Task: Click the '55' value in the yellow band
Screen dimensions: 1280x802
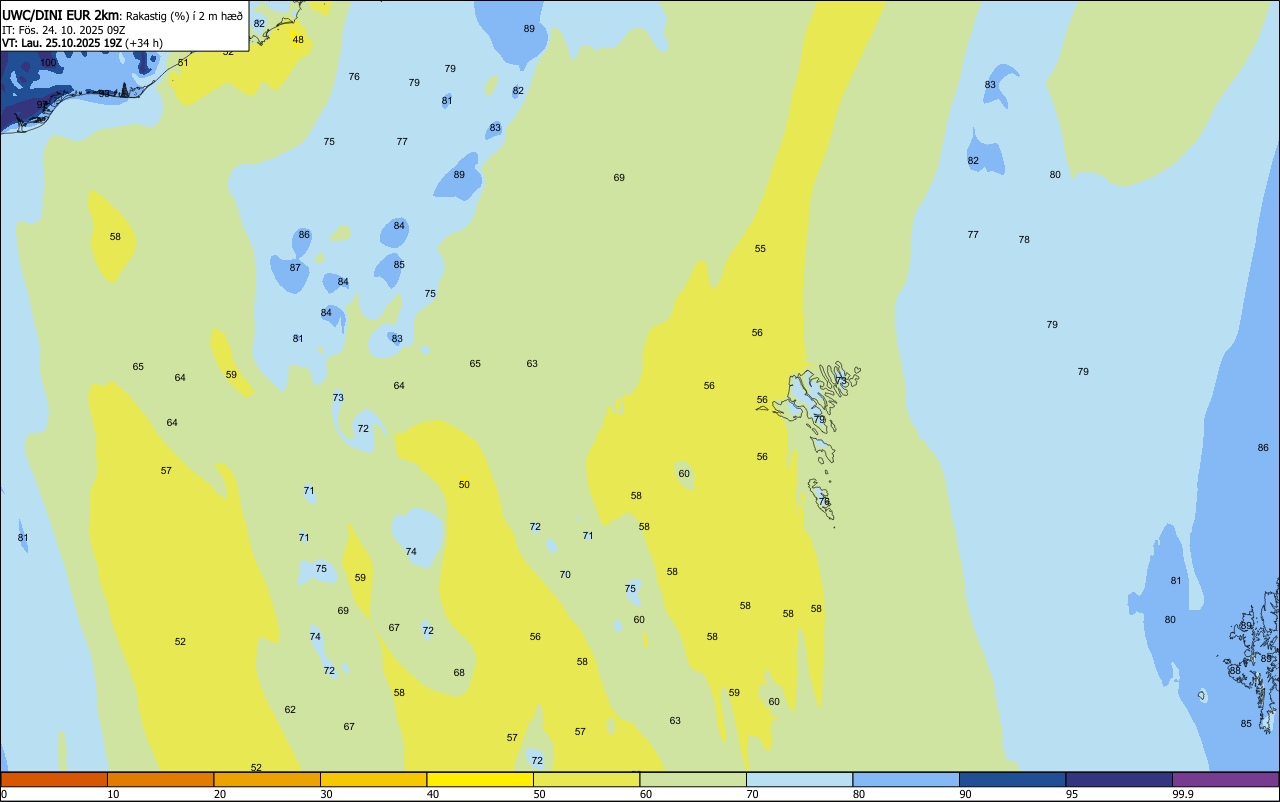Action: 760,249
